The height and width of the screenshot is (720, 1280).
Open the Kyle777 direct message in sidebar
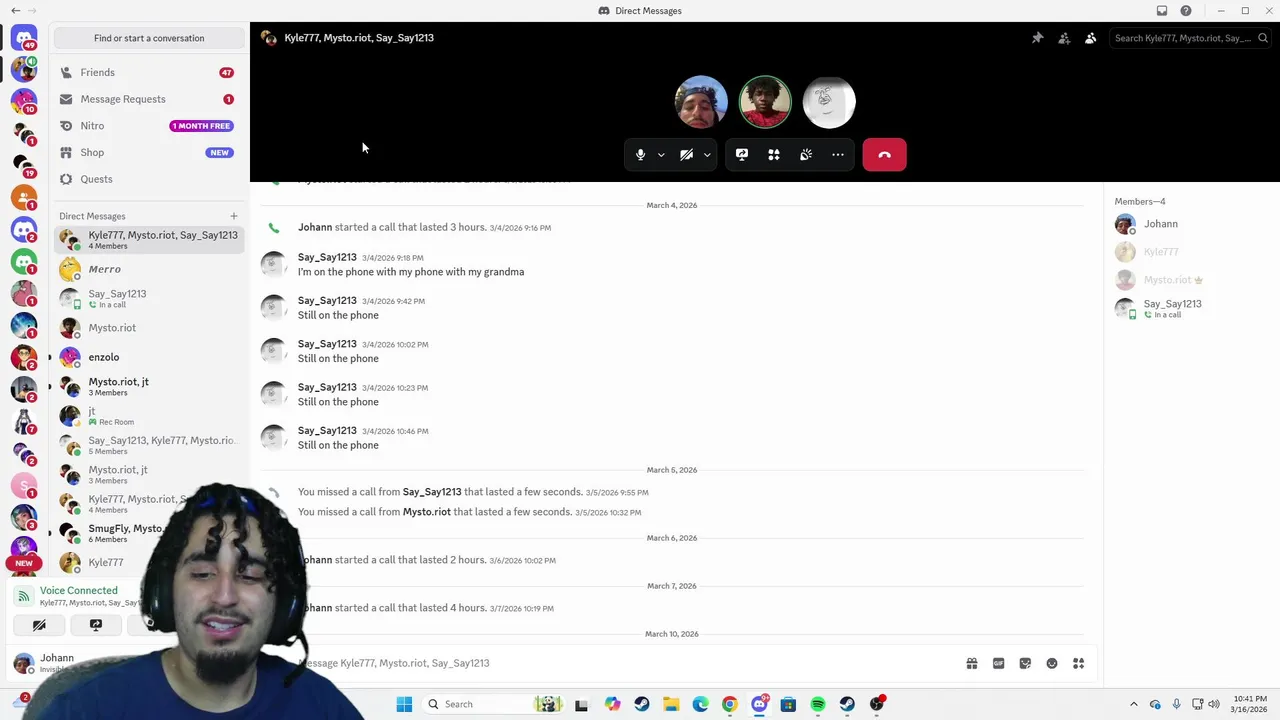(105, 562)
